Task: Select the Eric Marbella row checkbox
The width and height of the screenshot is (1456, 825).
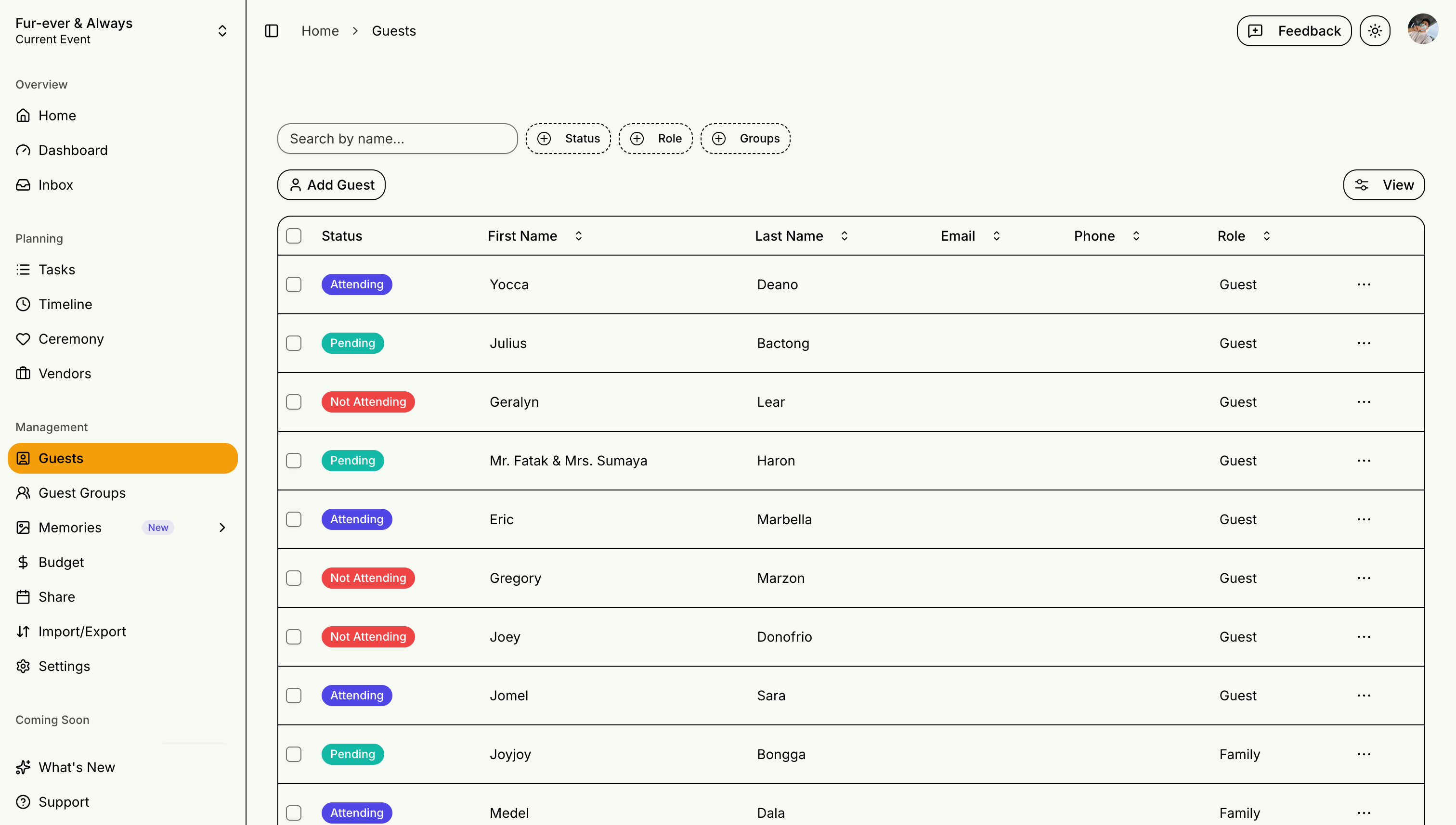Action: [294, 519]
